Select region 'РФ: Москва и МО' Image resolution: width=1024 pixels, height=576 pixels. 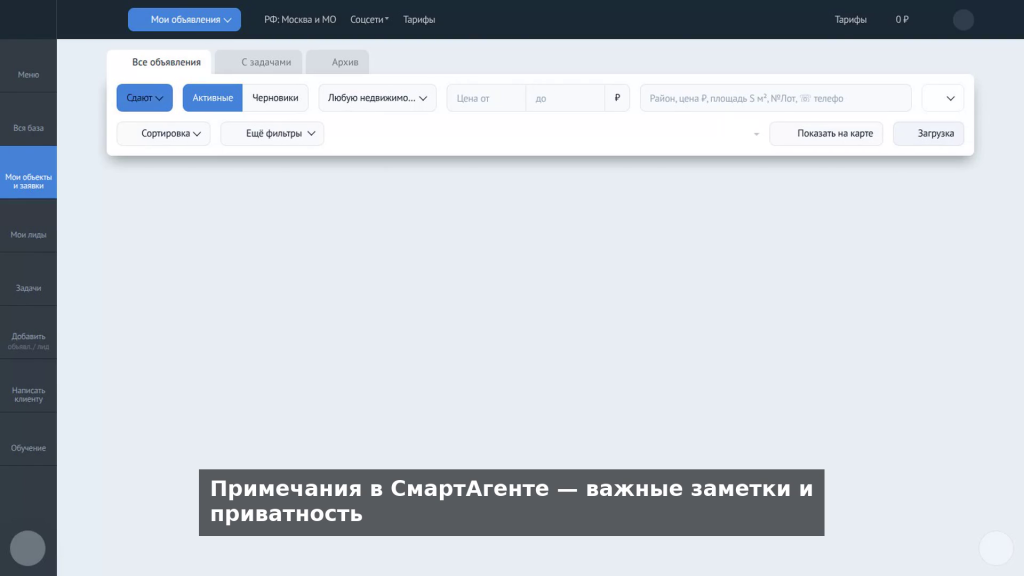coord(300,20)
